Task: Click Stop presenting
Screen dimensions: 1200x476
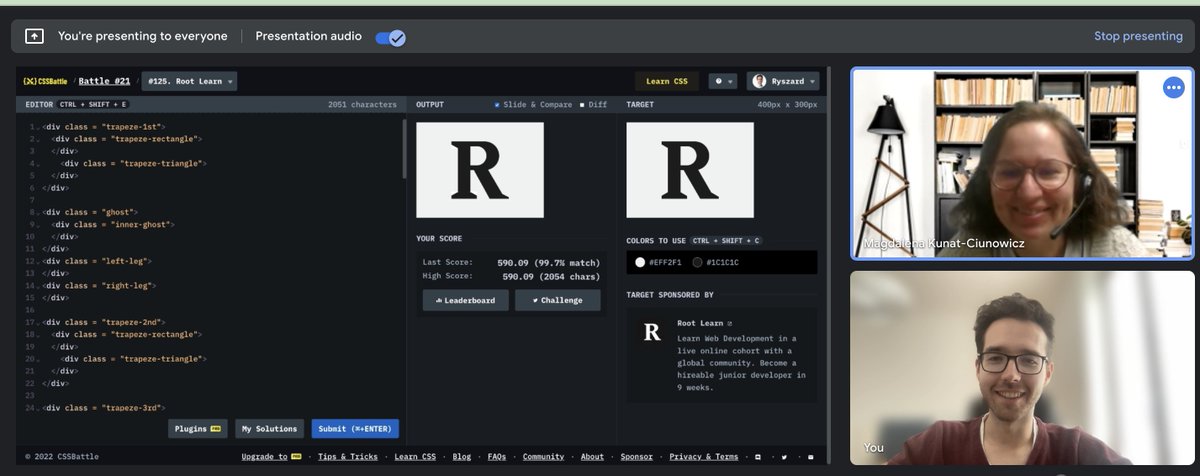Action: coord(1138,36)
